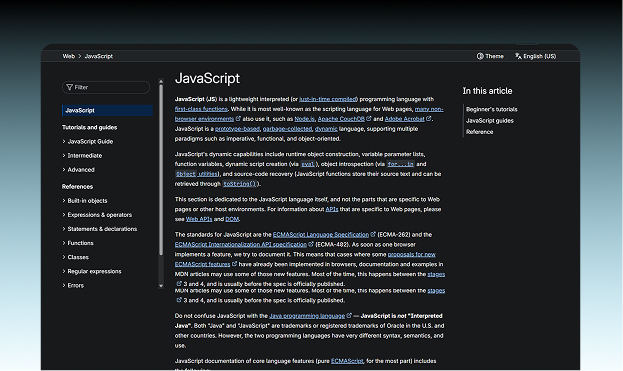
Task: Open the APIs link
Action: pyautogui.click(x=332, y=209)
